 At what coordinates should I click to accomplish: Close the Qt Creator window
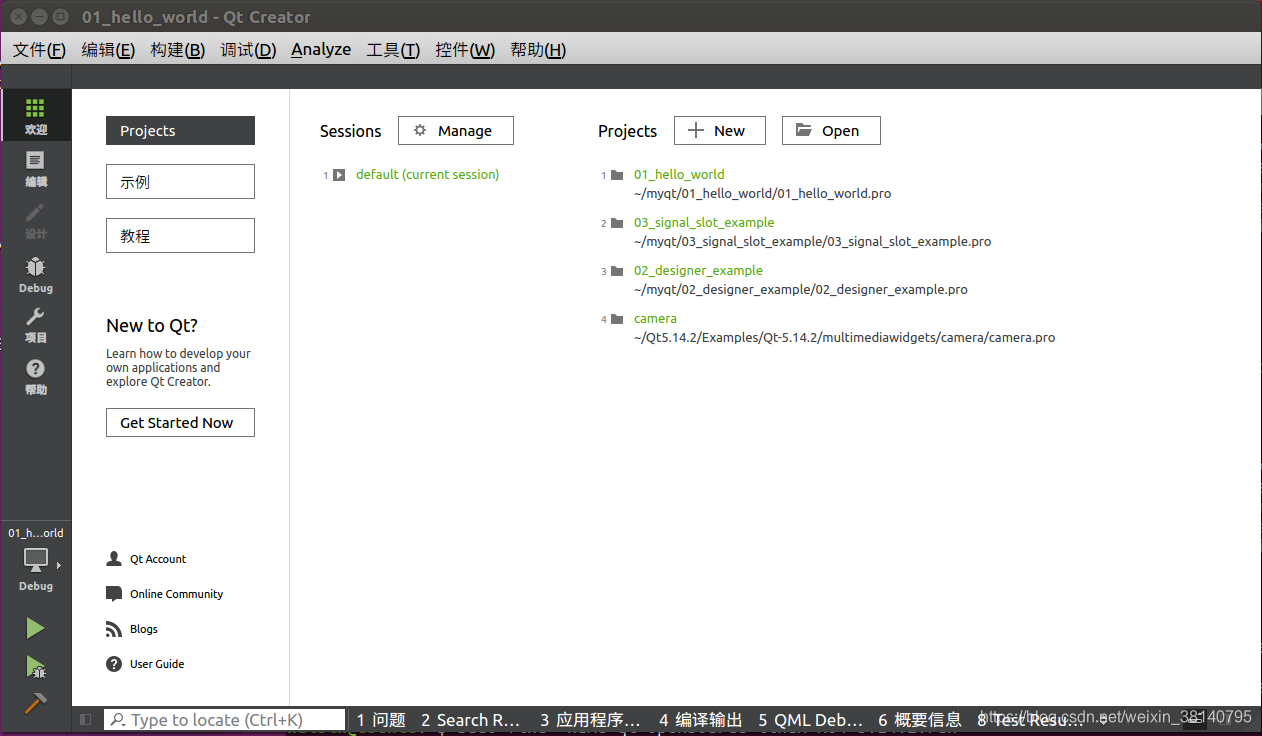click(x=16, y=17)
